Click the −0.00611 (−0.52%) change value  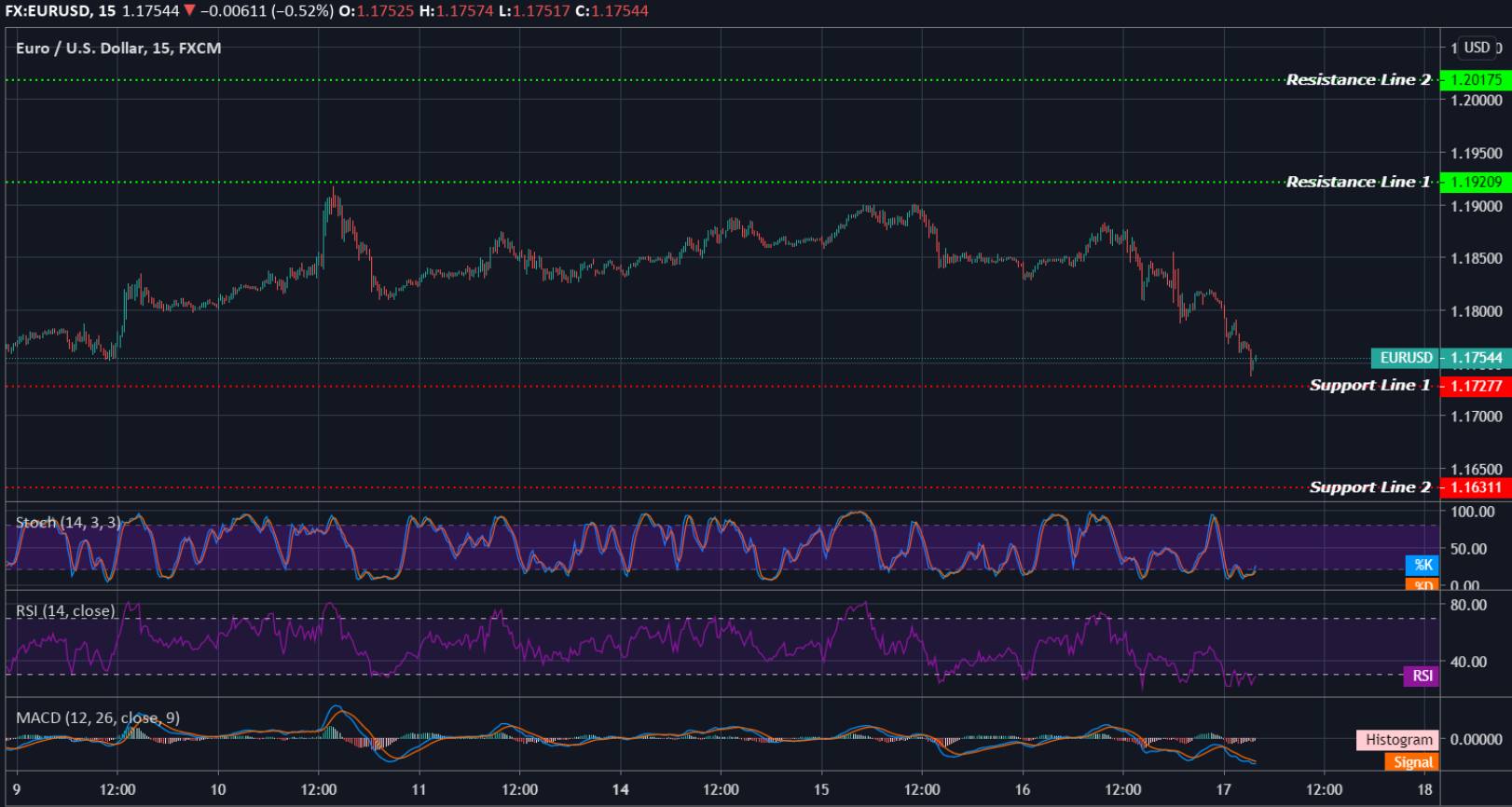tap(267, 11)
